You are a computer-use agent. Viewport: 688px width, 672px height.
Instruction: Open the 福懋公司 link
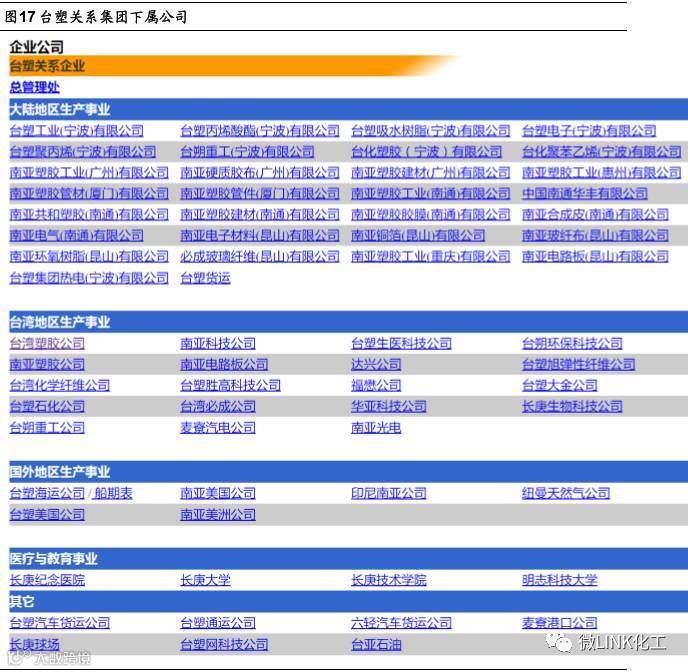click(x=376, y=386)
